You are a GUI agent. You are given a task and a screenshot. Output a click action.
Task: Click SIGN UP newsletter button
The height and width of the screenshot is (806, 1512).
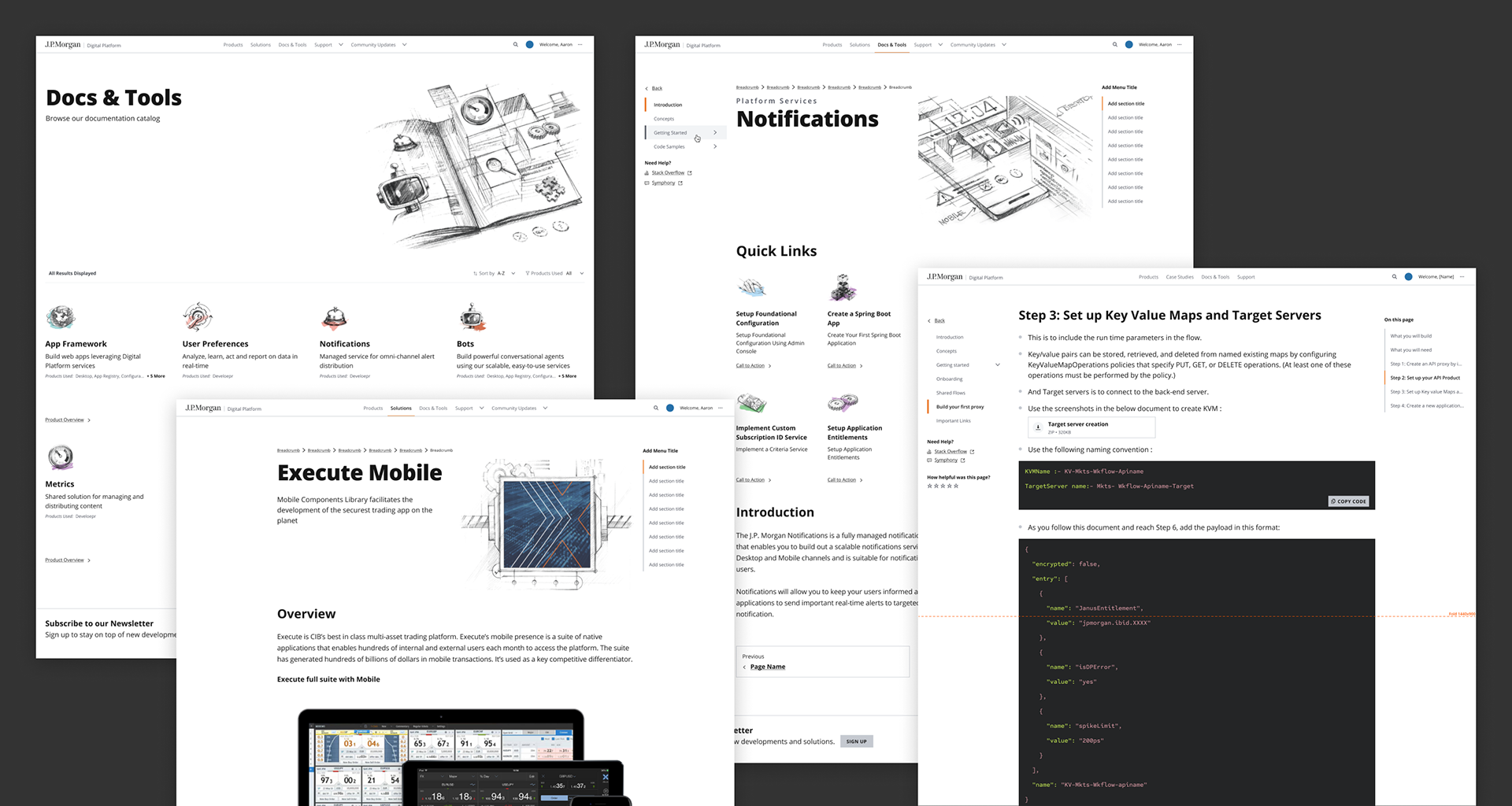coord(857,741)
